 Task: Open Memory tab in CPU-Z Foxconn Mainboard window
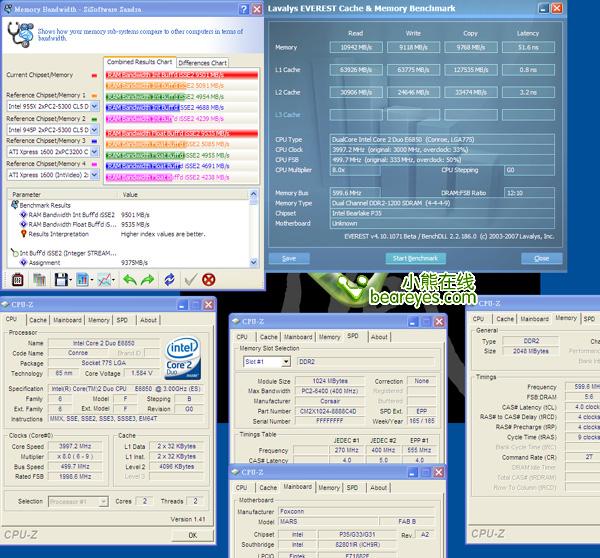(x=329, y=488)
